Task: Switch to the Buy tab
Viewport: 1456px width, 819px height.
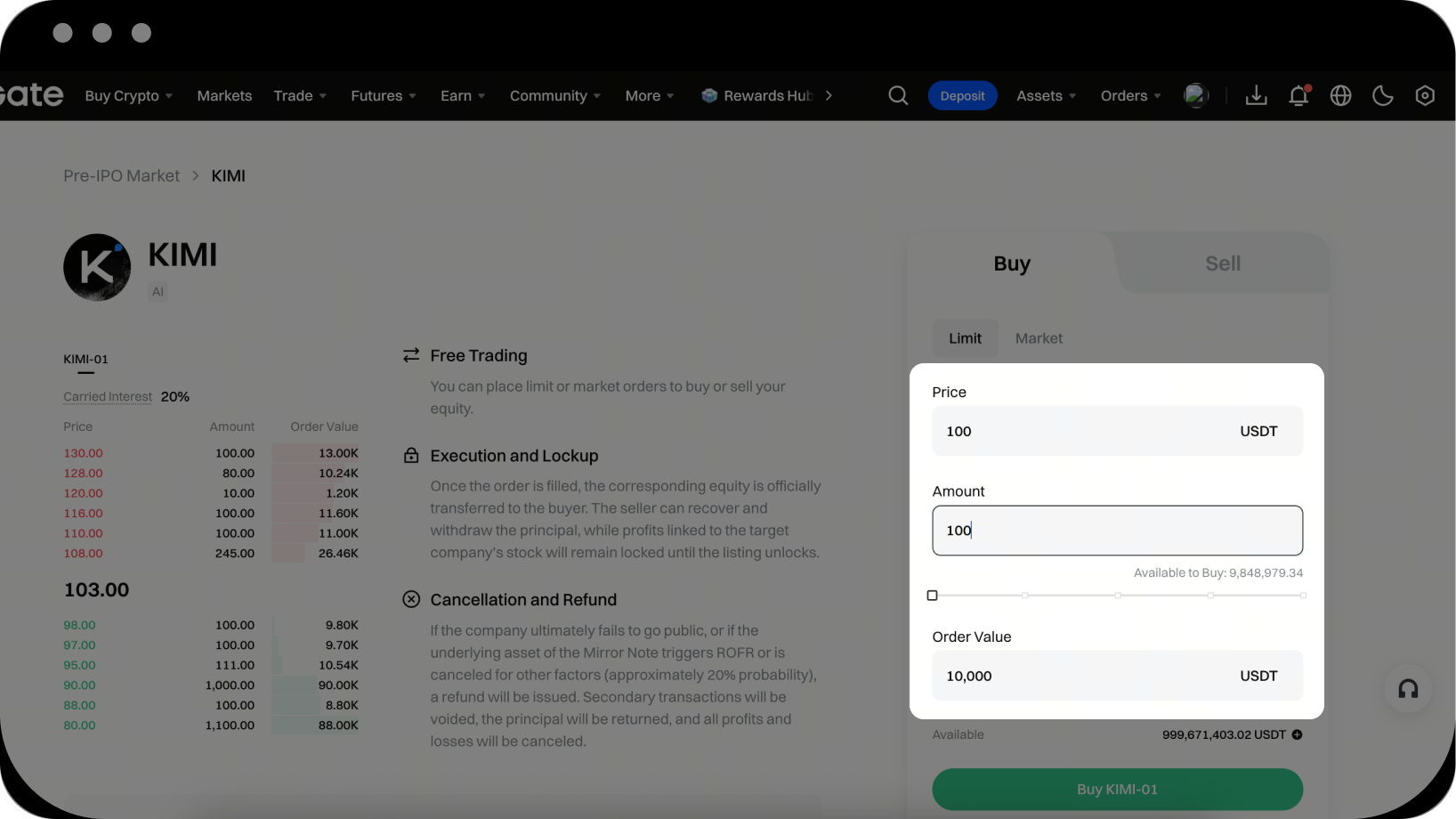Action: click(x=1012, y=264)
